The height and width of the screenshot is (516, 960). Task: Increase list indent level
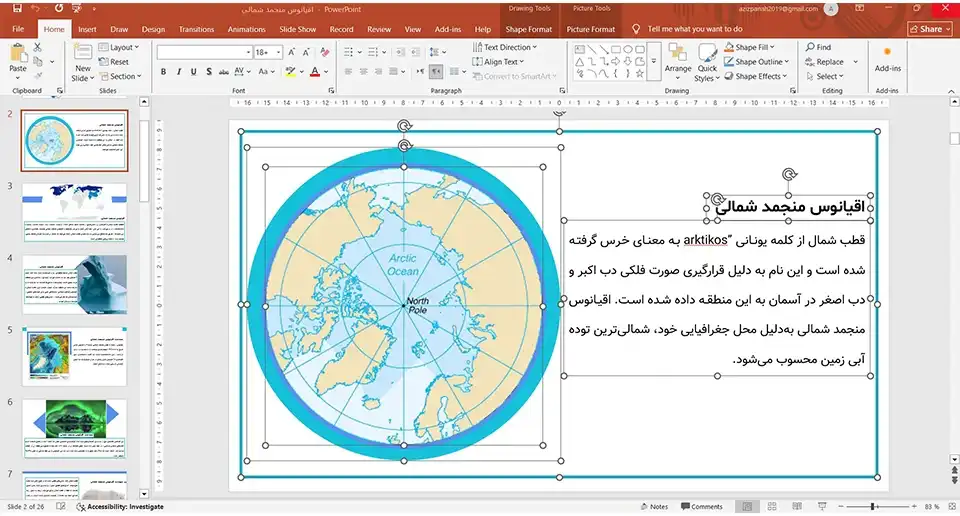click(x=414, y=53)
